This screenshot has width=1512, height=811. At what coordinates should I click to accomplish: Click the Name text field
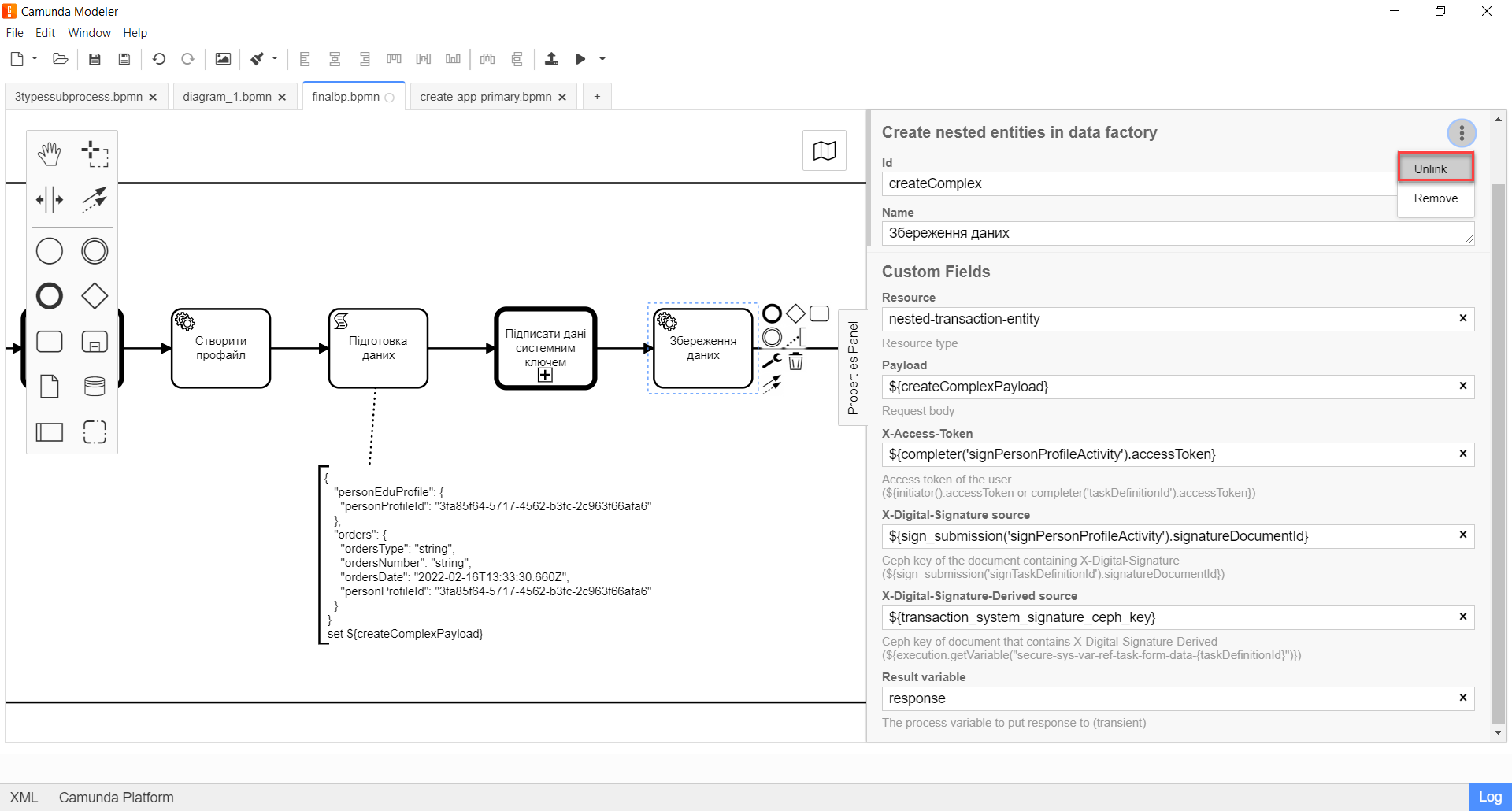1177,233
